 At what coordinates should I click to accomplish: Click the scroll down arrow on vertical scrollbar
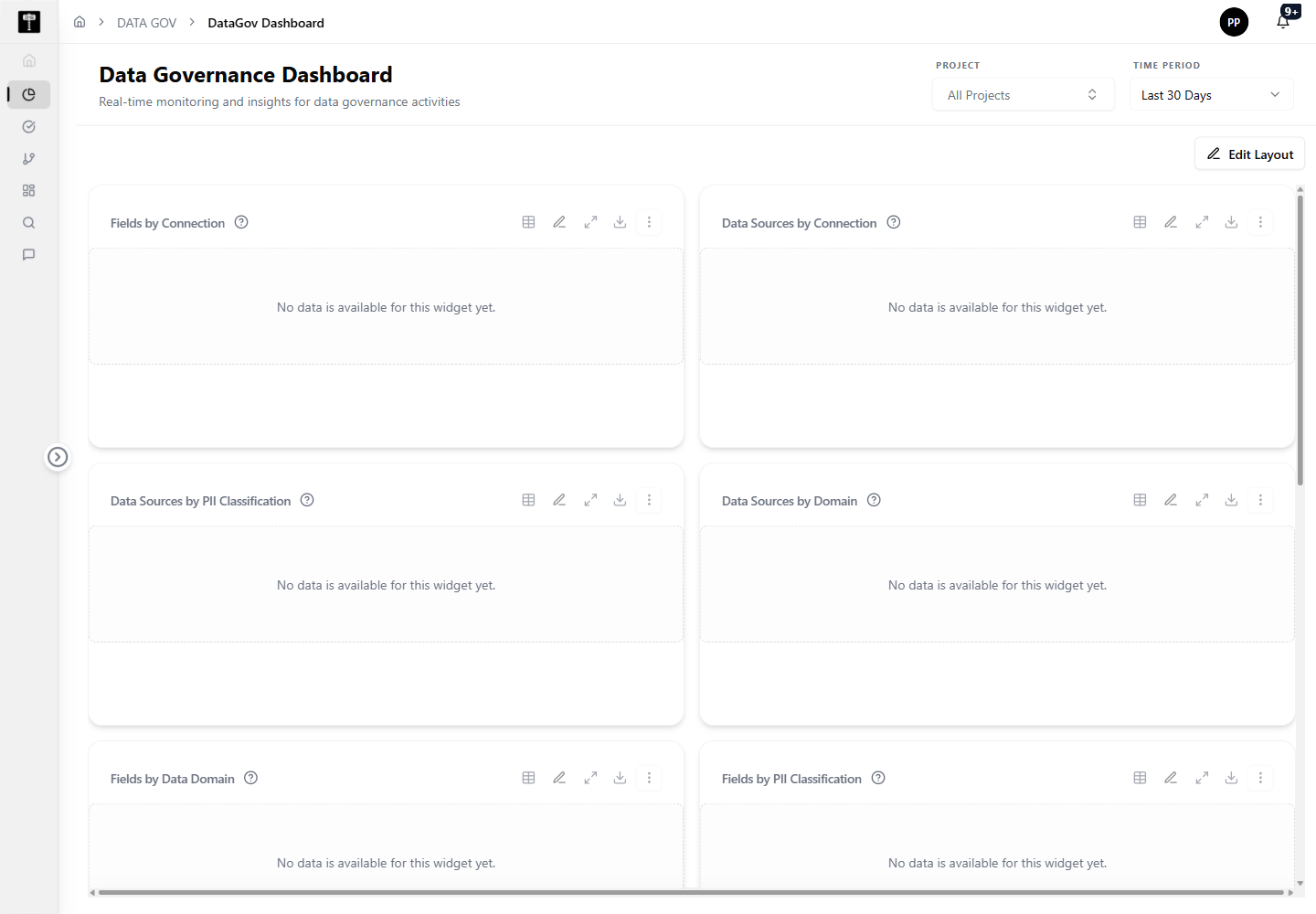tap(1300, 884)
